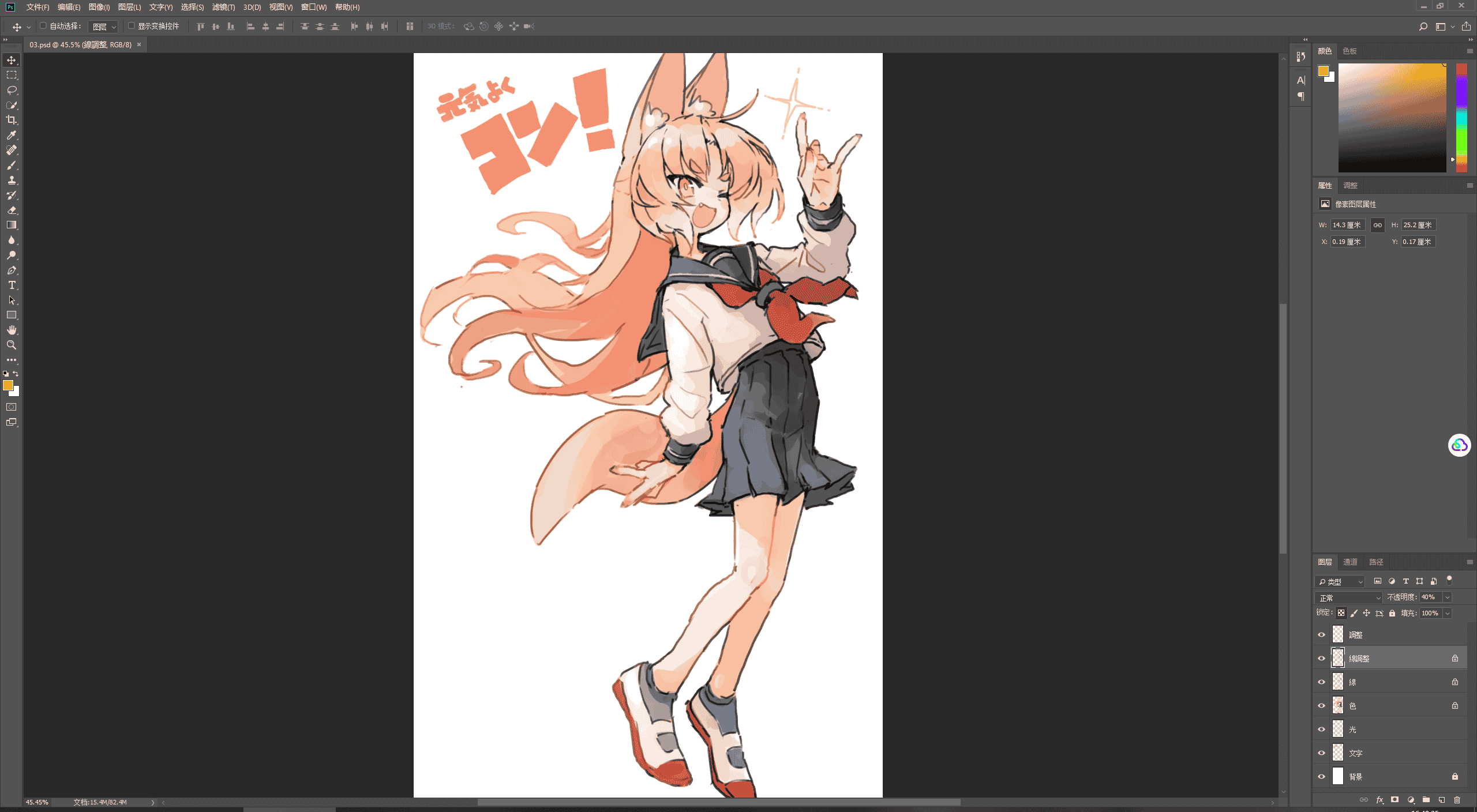Enable the 自动选择 checkbox
1477x812 pixels.
tap(43, 26)
